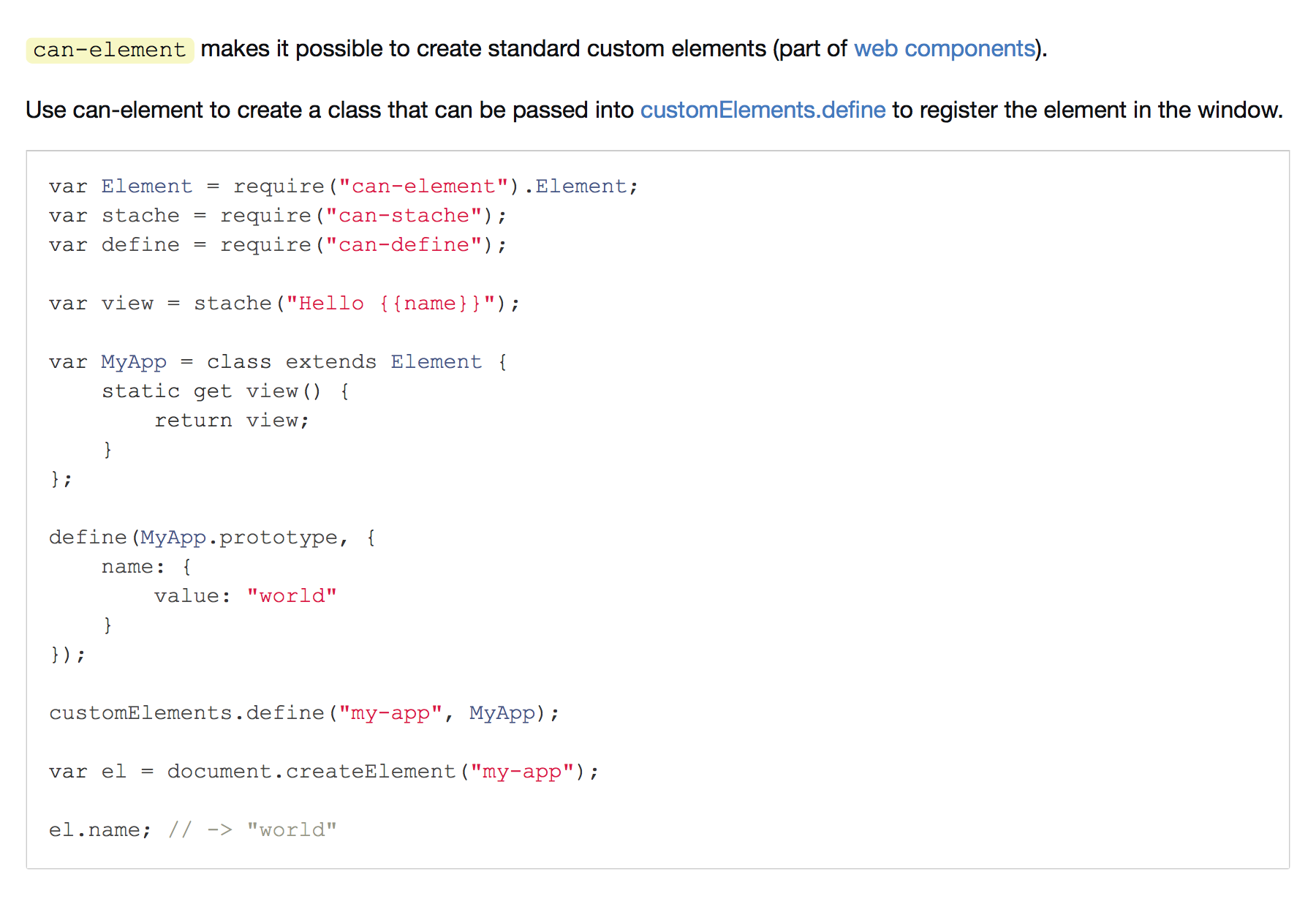The height and width of the screenshot is (907, 1316).
Task: Click the // -> "world" comment
Action: [x=252, y=830]
